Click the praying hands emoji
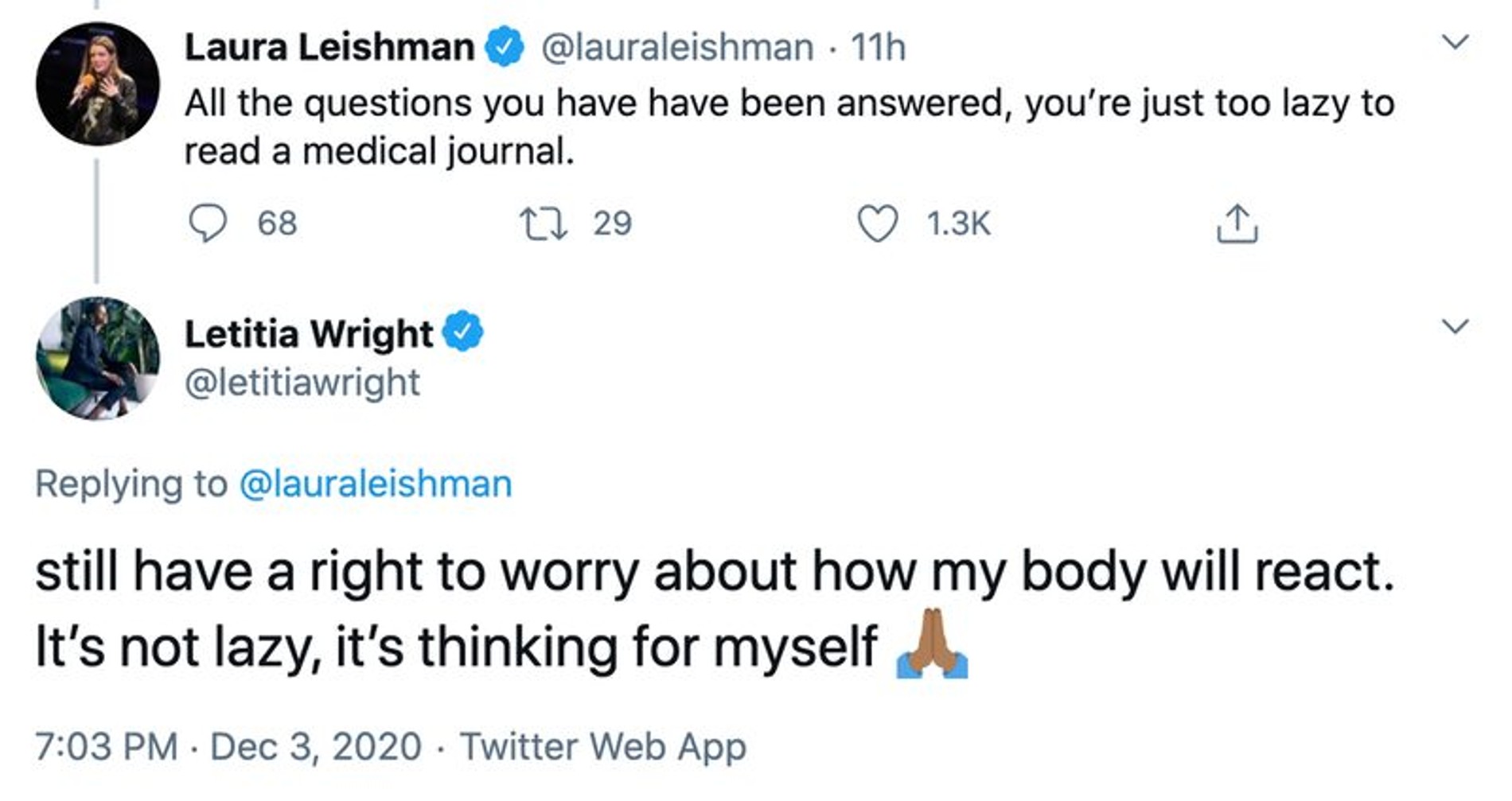The image size is (1512, 801). [932, 644]
